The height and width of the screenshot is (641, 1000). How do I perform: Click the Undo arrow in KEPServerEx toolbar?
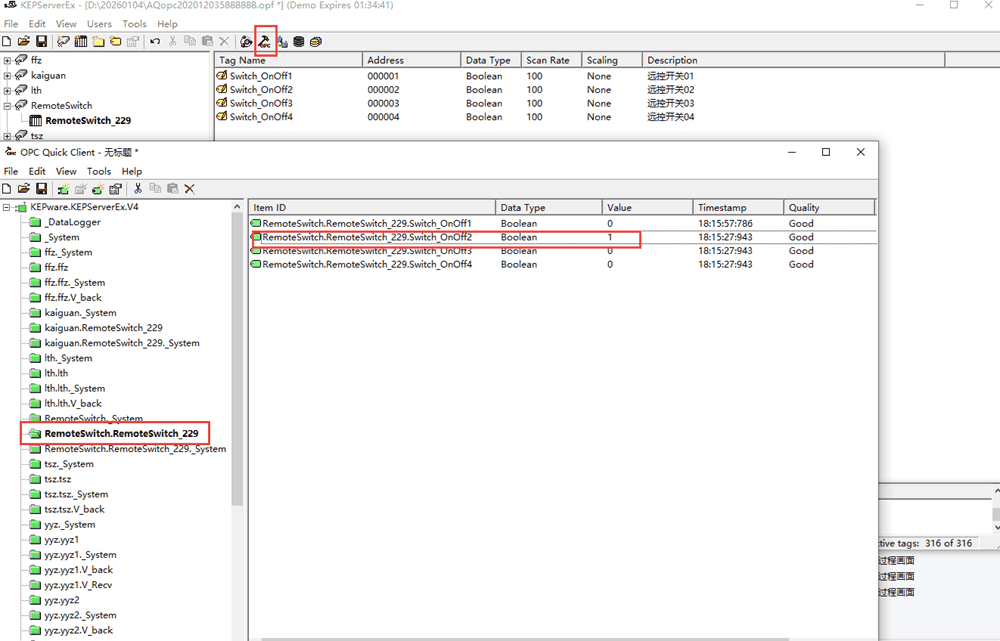(155, 41)
